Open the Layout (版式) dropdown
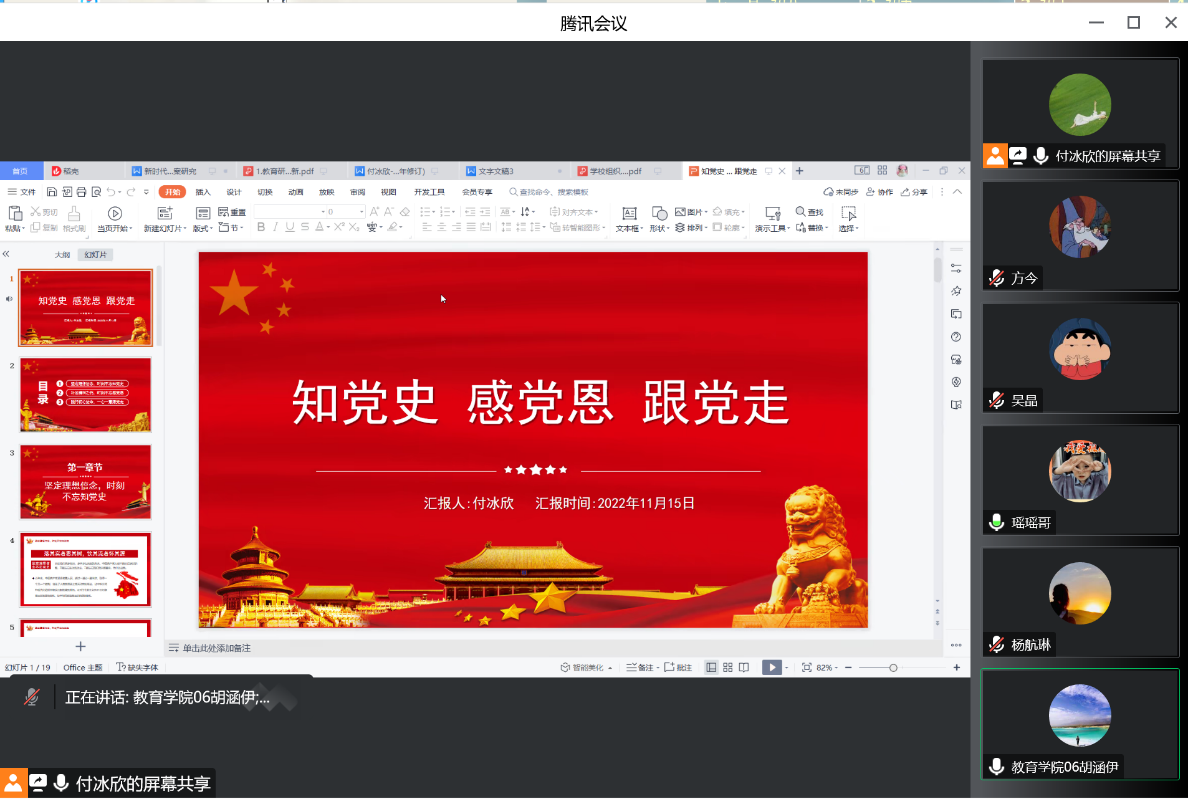 pyautogui.click(x=201, y=228)
